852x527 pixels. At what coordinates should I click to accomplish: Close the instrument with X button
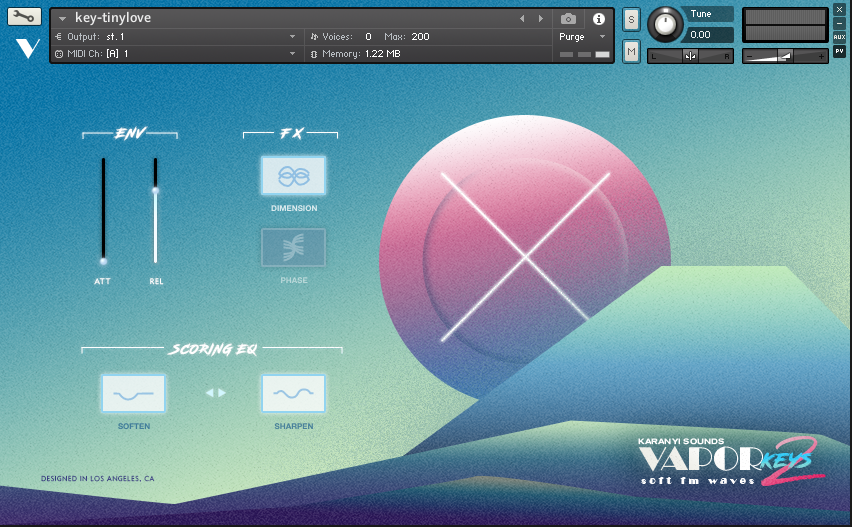coord(839,10)
